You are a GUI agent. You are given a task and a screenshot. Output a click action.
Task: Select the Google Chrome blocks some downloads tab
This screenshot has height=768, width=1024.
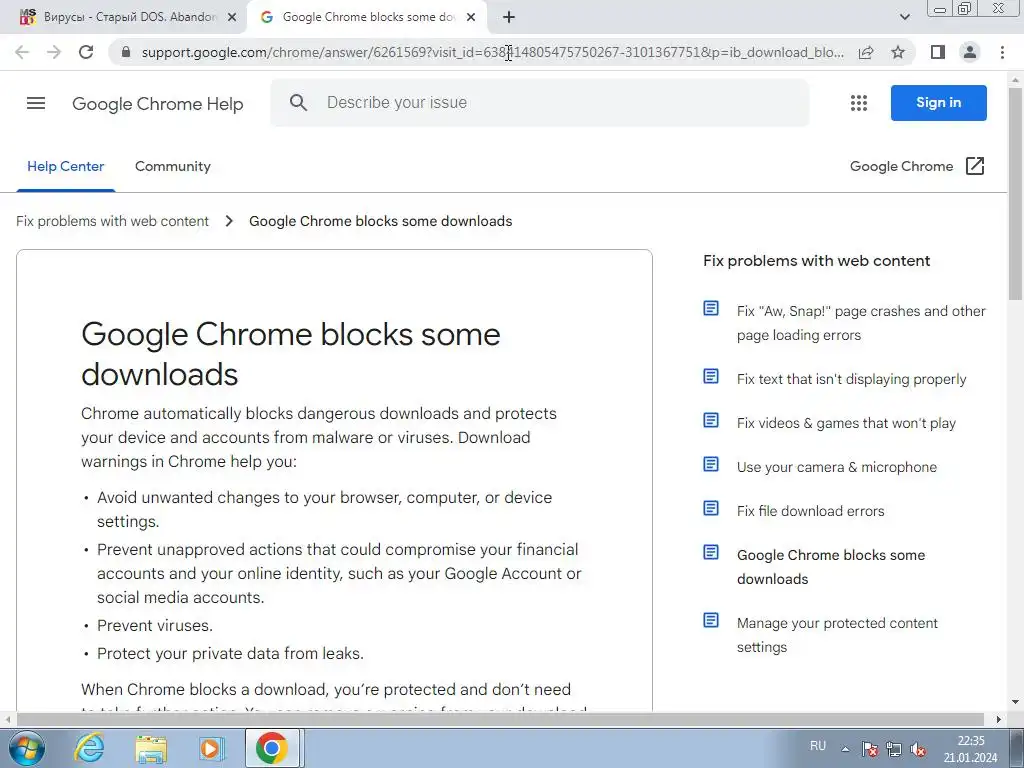367,18
